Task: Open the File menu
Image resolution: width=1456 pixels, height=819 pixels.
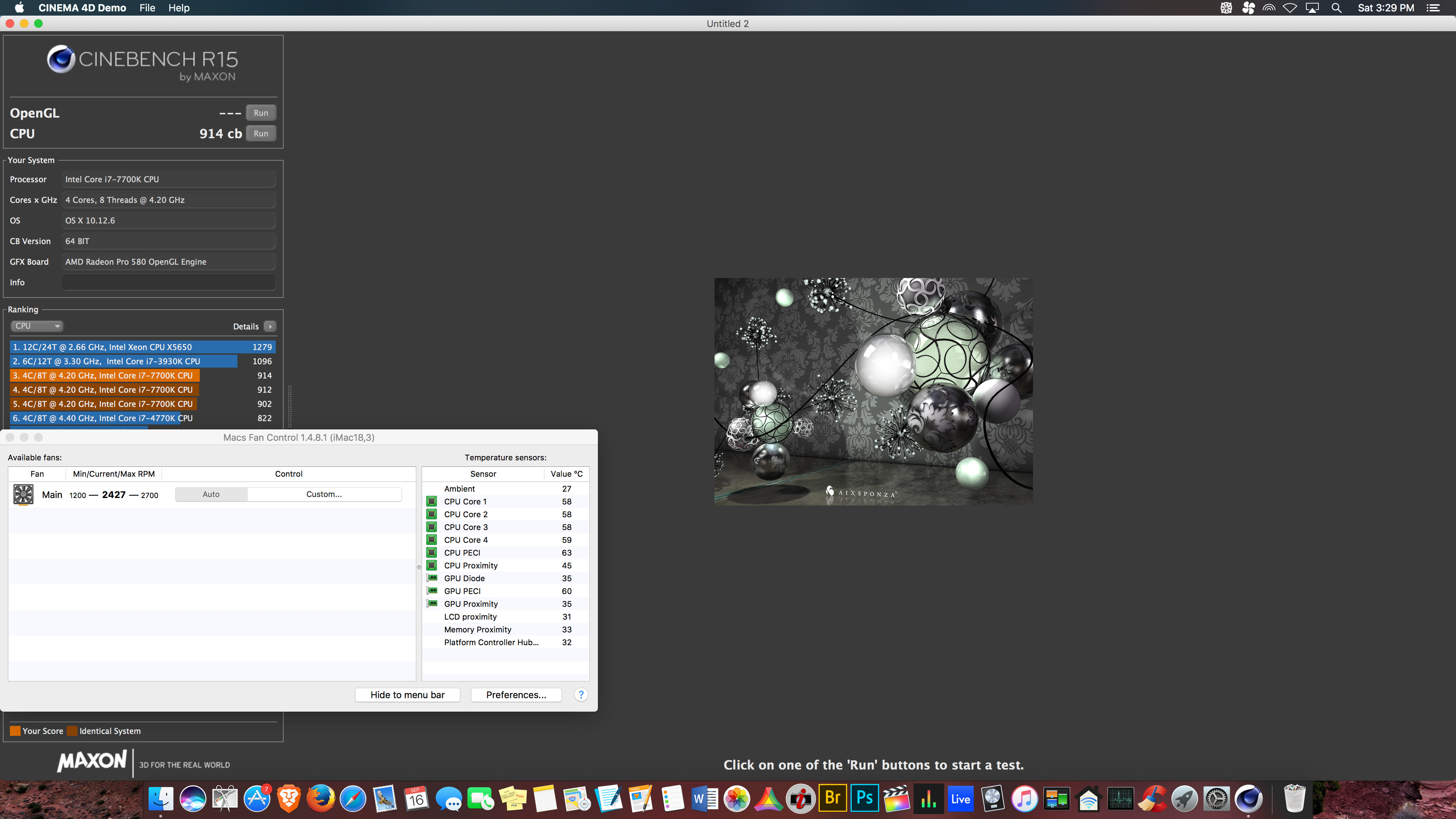Action: (x=147, y=8)
